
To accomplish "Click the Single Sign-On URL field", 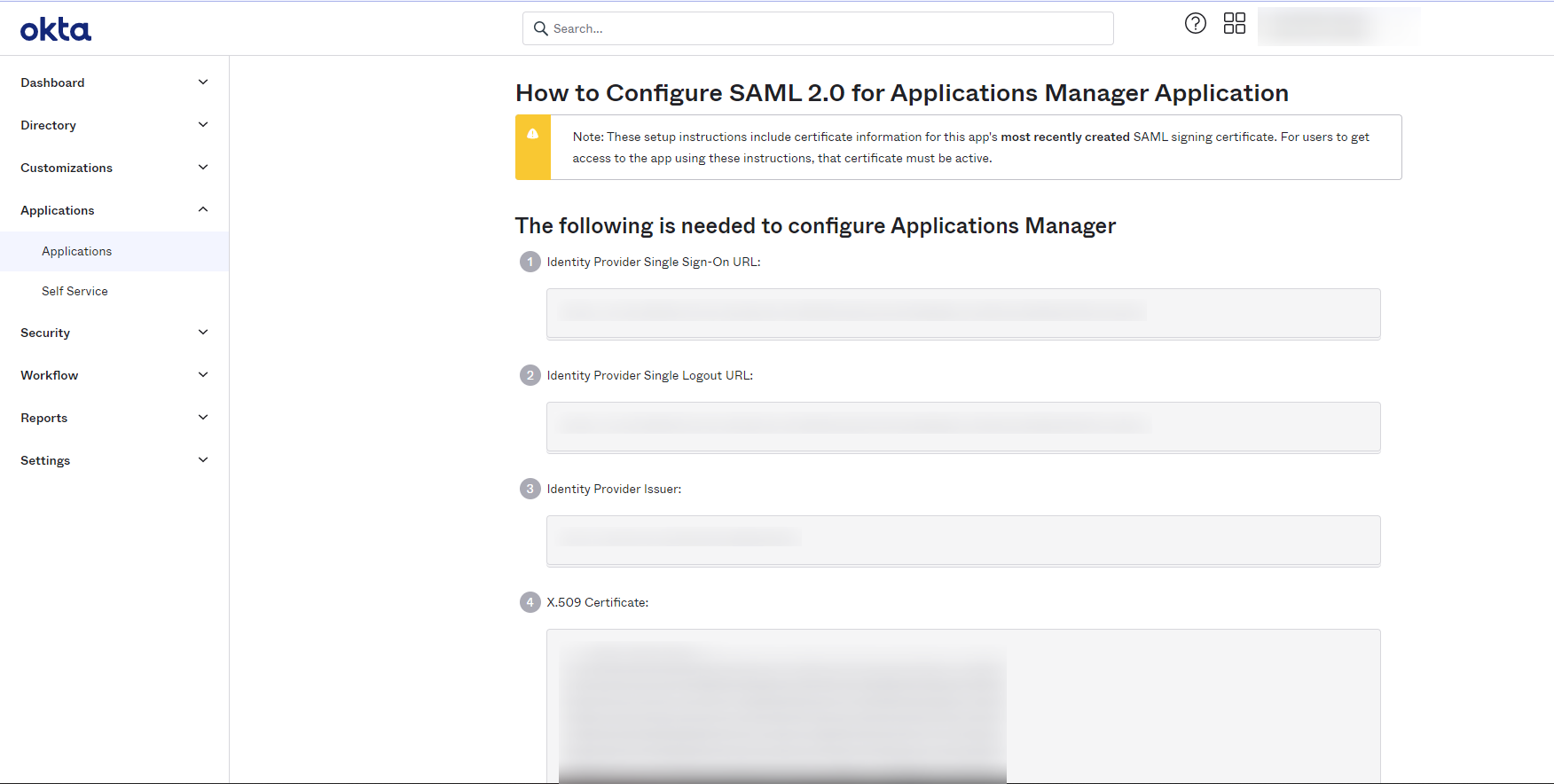I will tap(963, 313).
